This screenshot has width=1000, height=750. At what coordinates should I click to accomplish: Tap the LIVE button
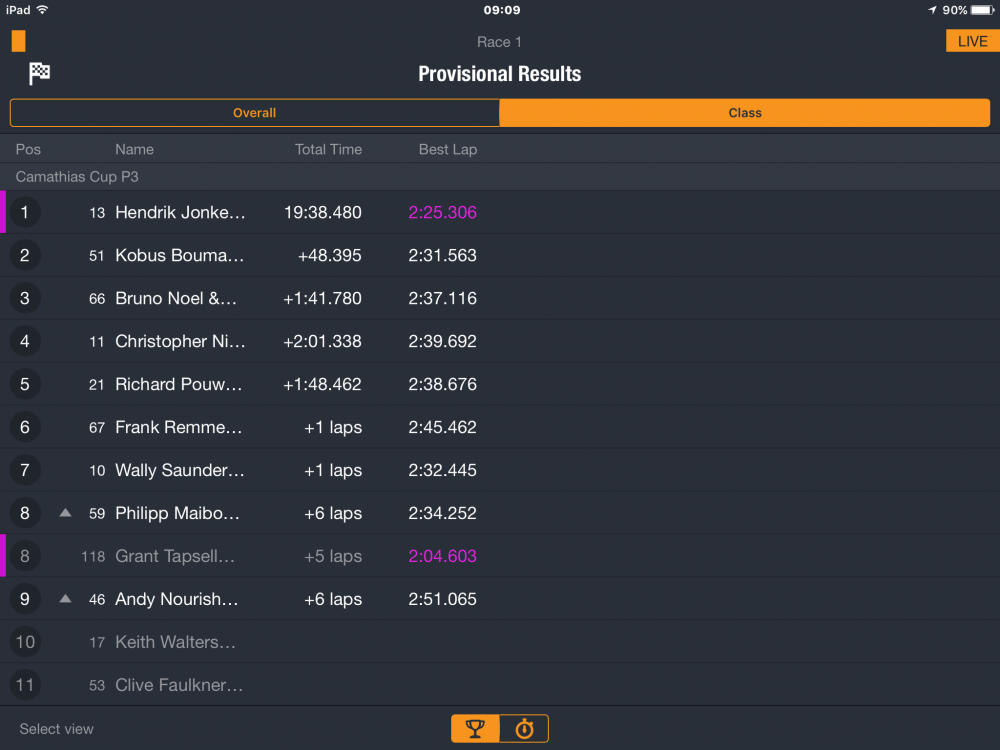click(x=973, y=41)
